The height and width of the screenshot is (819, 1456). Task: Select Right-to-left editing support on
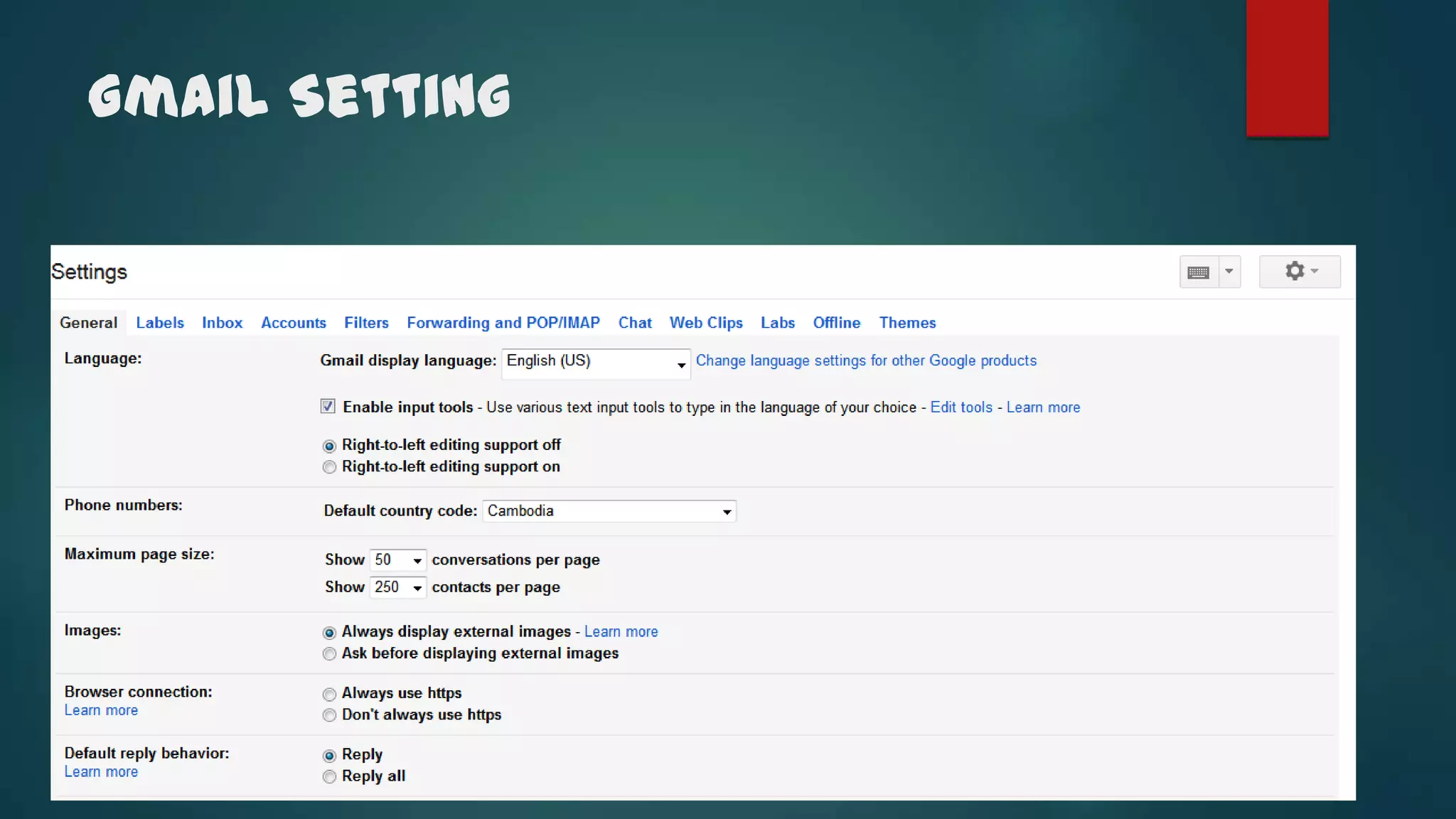point(329,467)
